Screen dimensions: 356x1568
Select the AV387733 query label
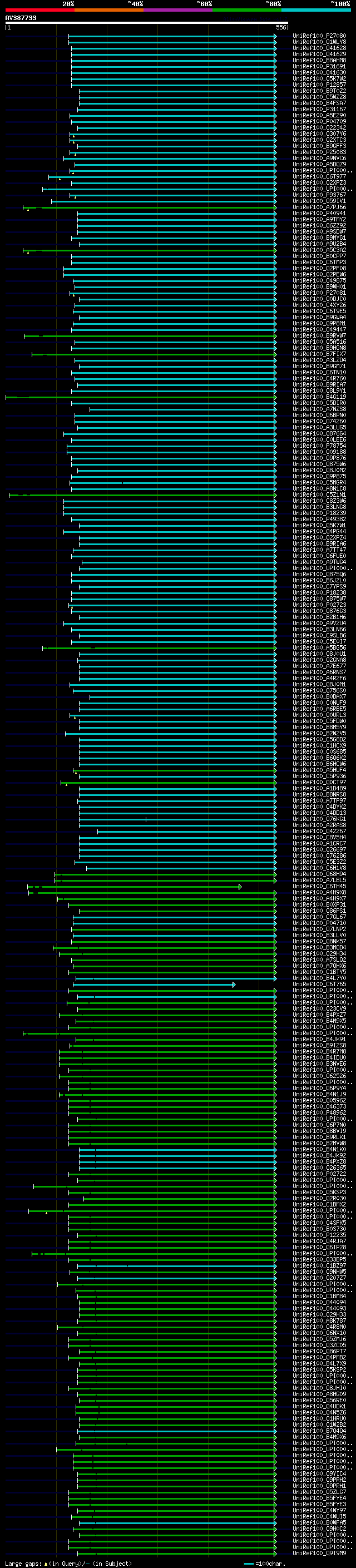point(21,18)
